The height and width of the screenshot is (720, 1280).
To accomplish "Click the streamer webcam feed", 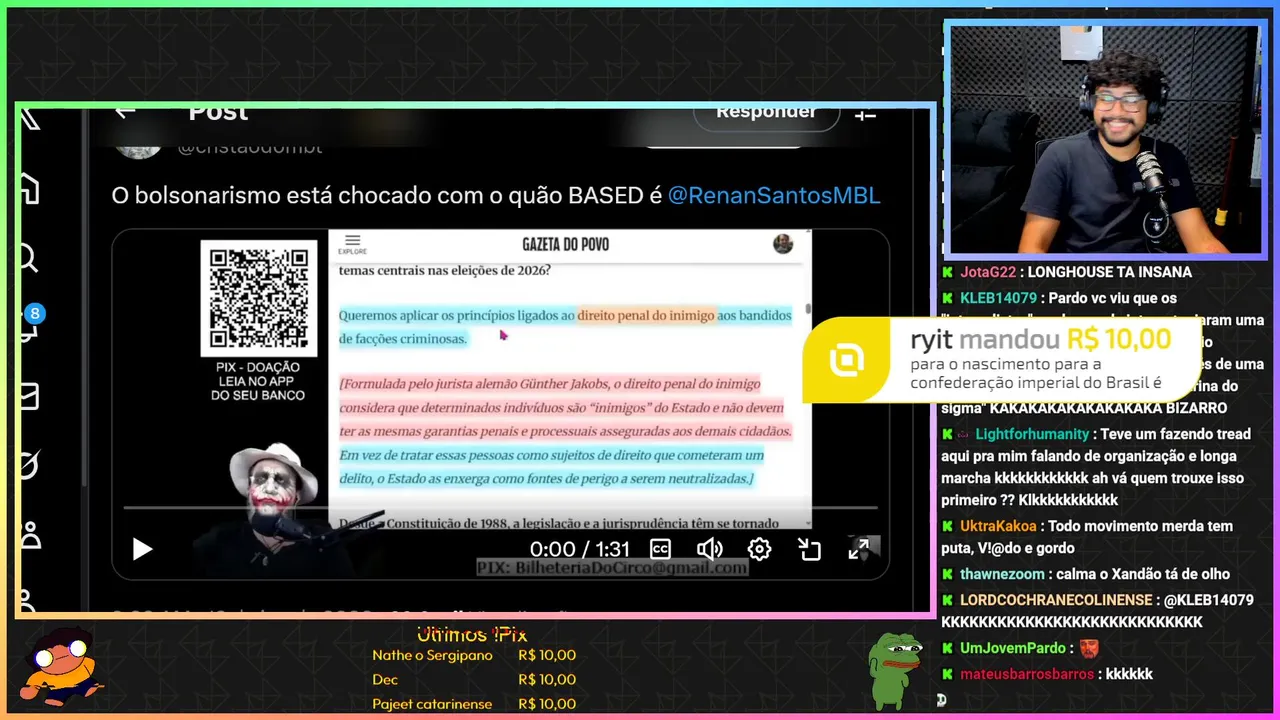I will point(1104,139).
